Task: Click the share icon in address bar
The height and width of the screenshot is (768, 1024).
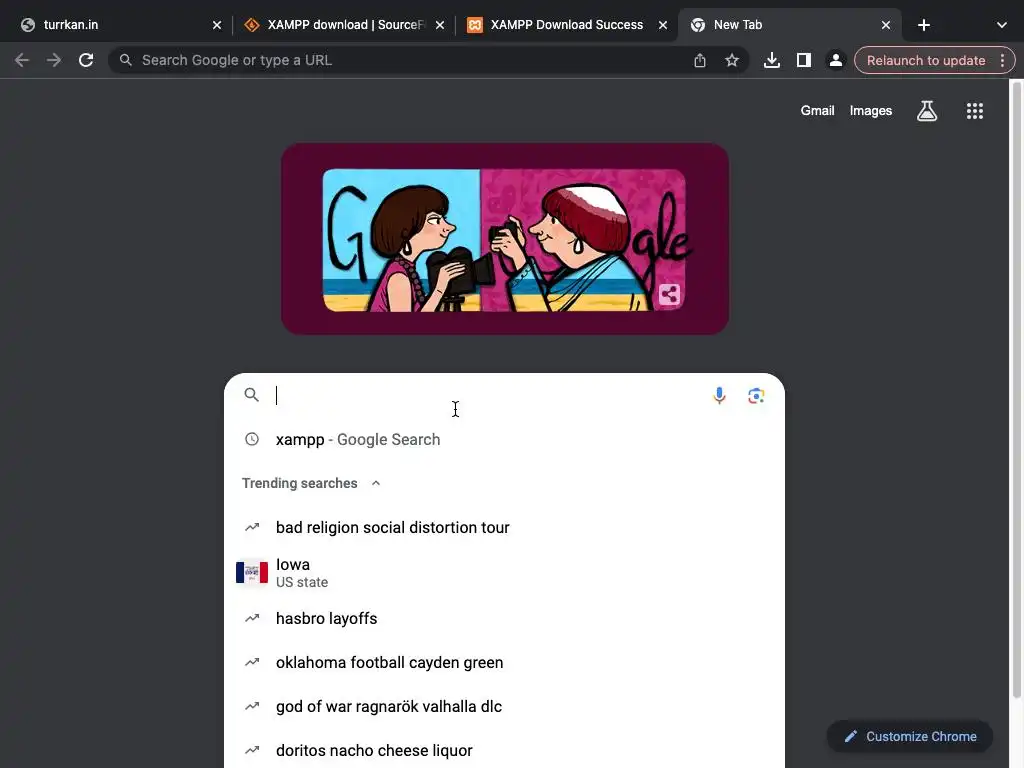Action: pos(700,60)
